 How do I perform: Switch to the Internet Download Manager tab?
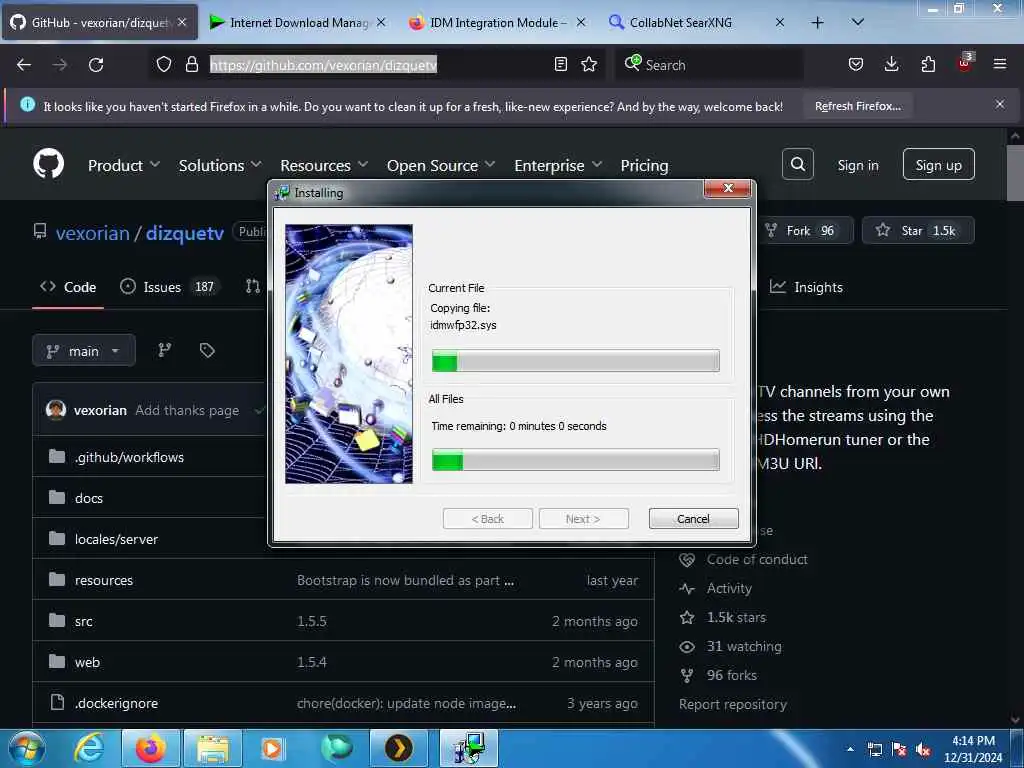point(298,22)
